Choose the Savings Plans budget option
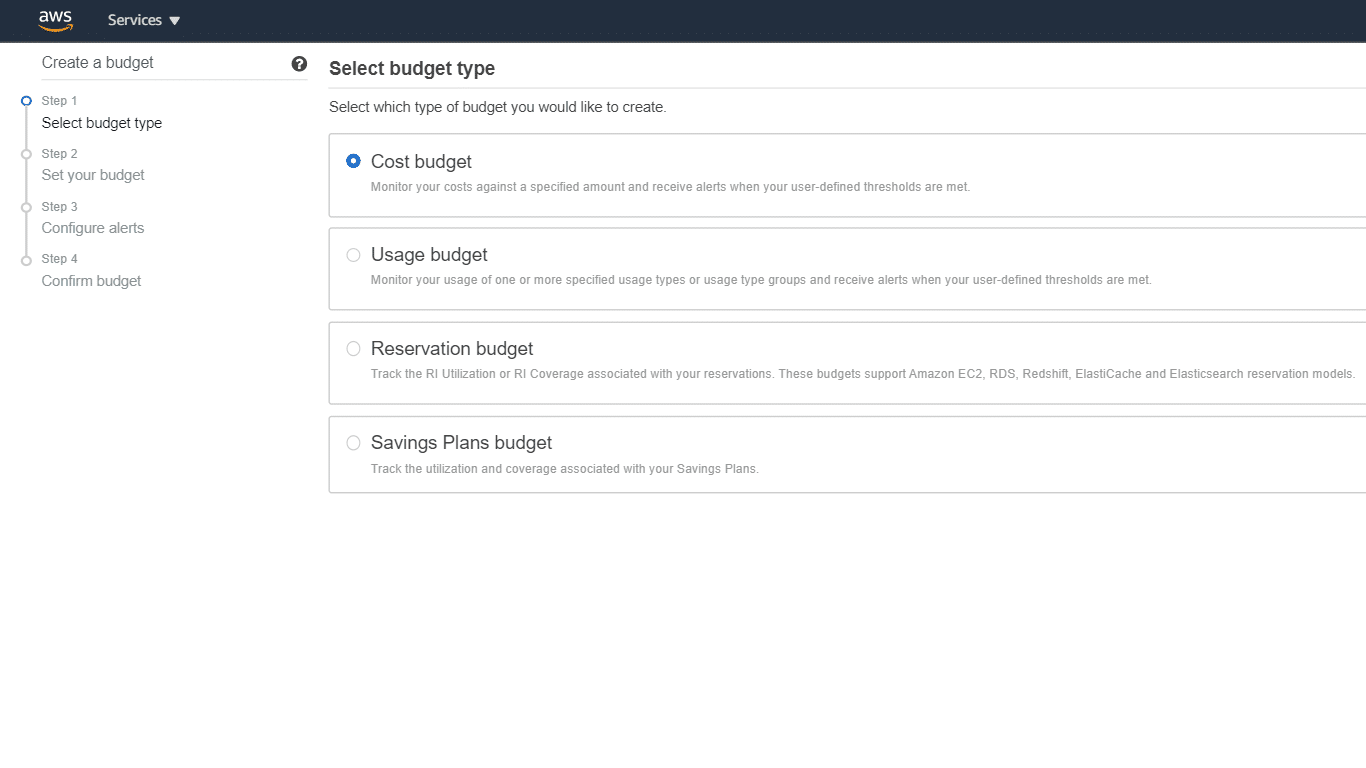Image resolution: width=1366 pixels, height=768 pixels. (353, 442)
